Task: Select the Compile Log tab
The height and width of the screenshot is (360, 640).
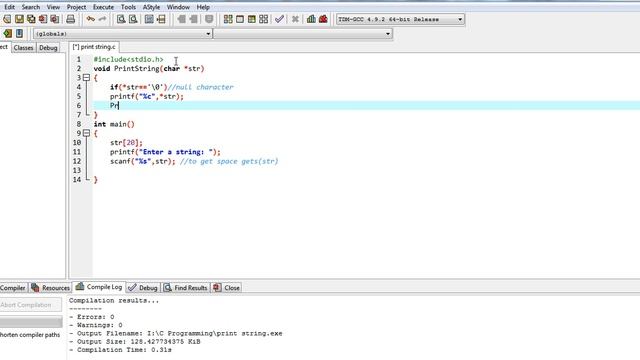Action: 99,287
